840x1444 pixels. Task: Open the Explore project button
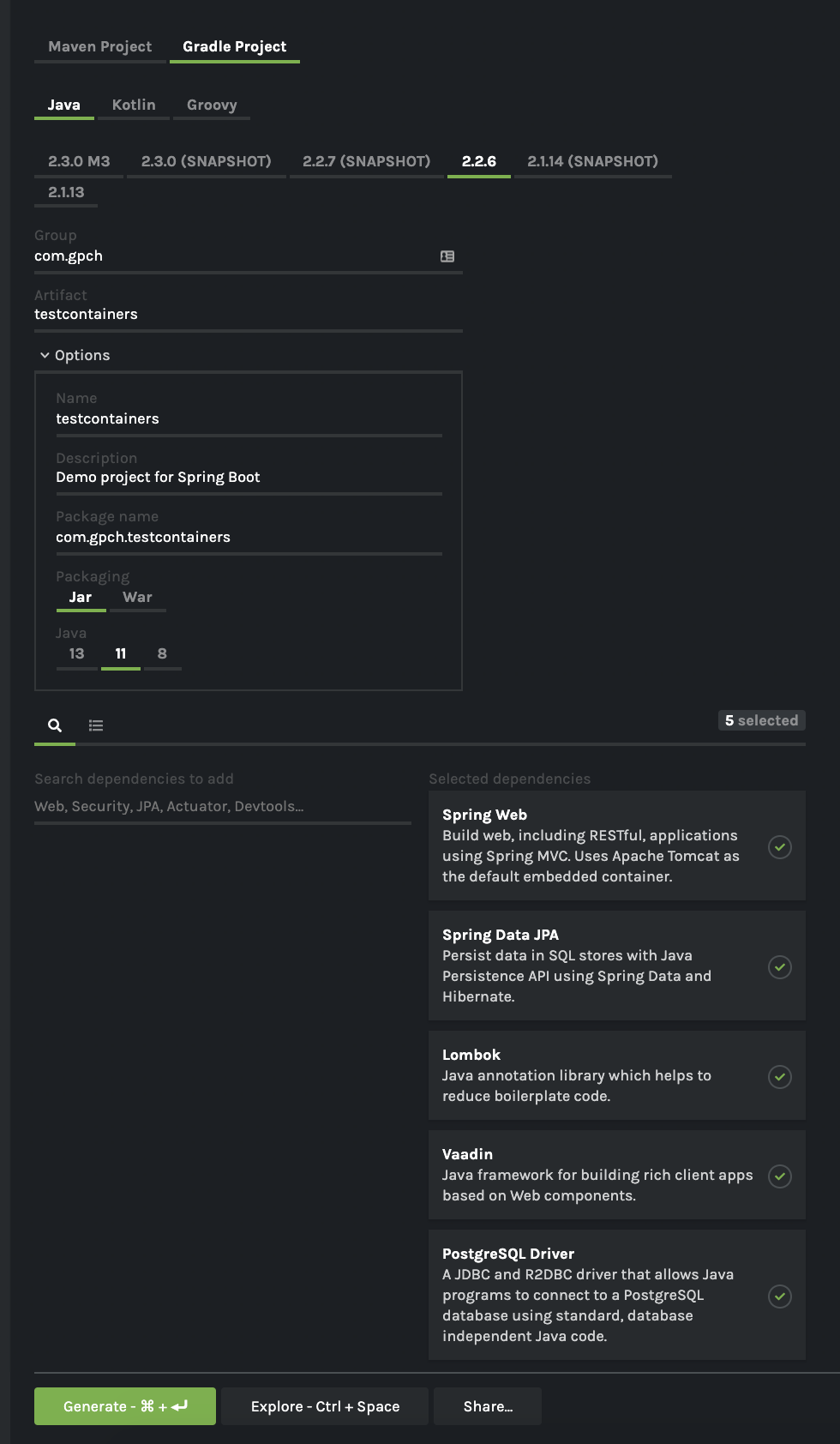click(325, 1406)
